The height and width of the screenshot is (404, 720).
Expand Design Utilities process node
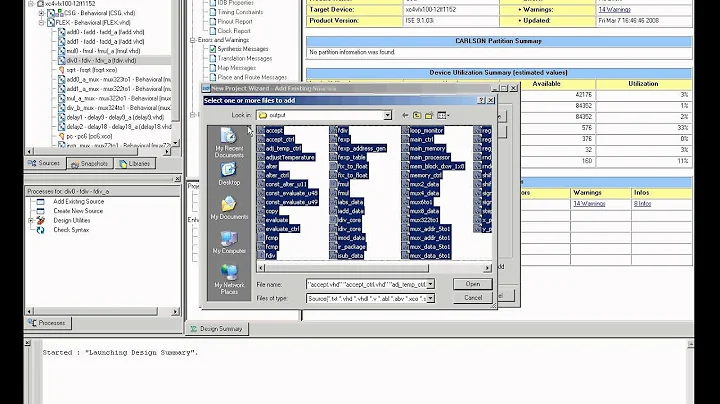31,220
